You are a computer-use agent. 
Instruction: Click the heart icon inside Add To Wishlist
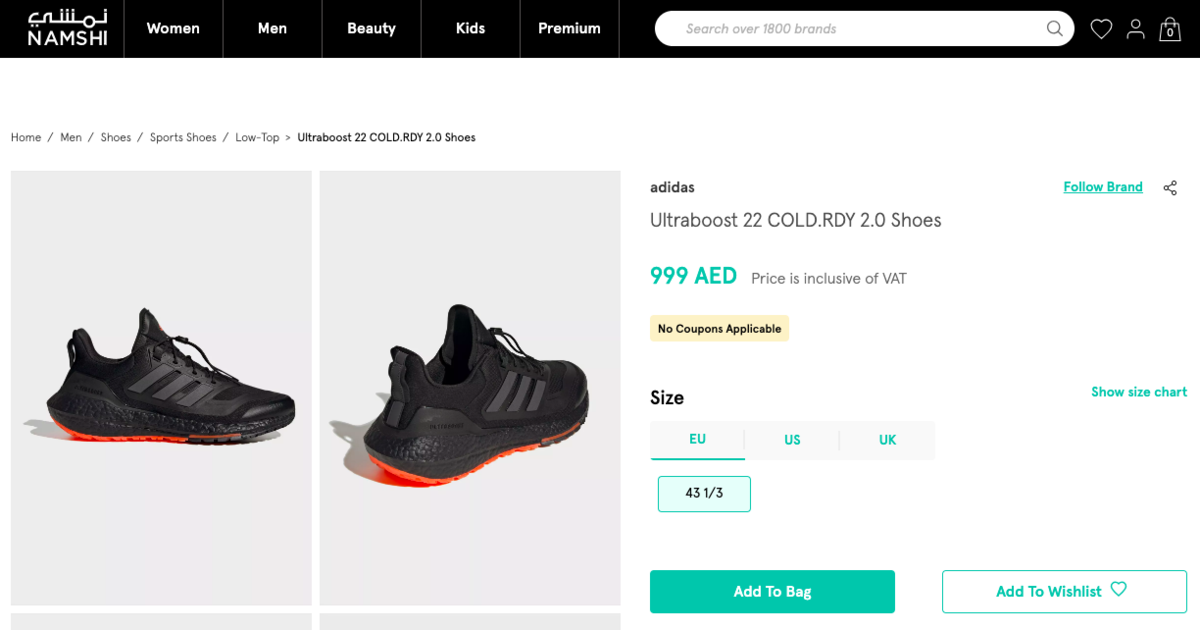pos(1119,591)
